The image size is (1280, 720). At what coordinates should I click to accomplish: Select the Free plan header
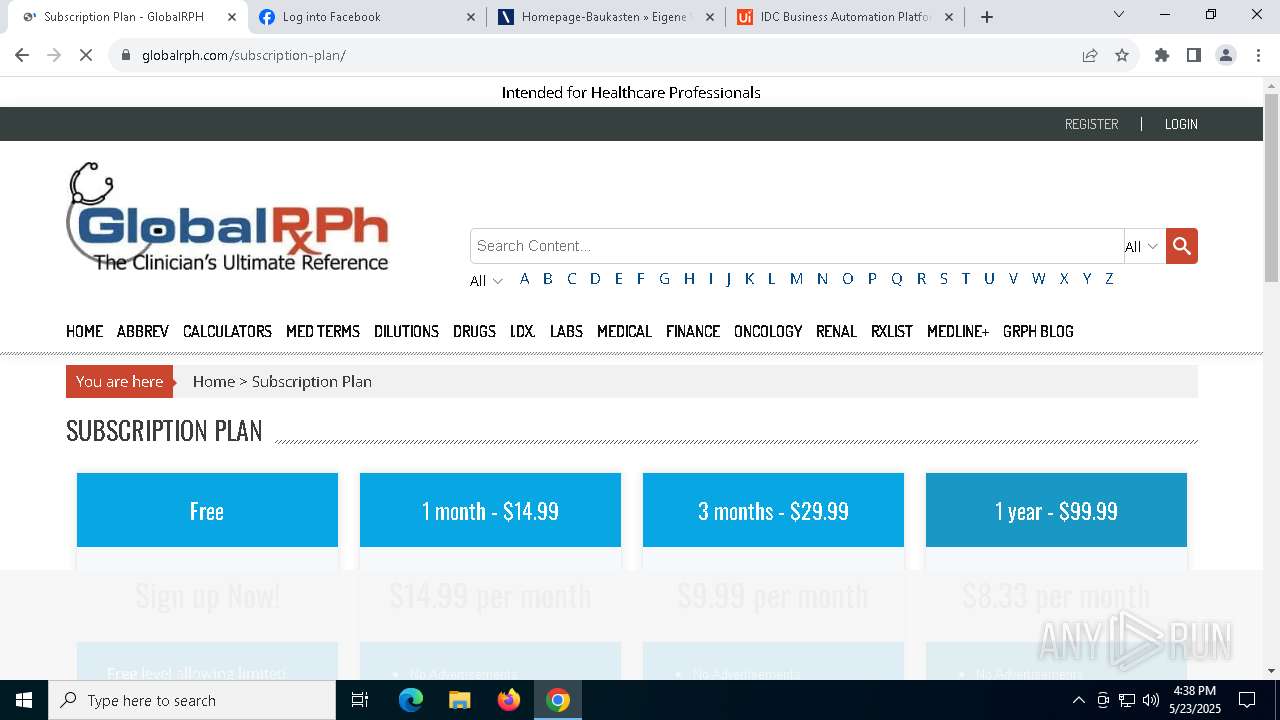[207, 510]
